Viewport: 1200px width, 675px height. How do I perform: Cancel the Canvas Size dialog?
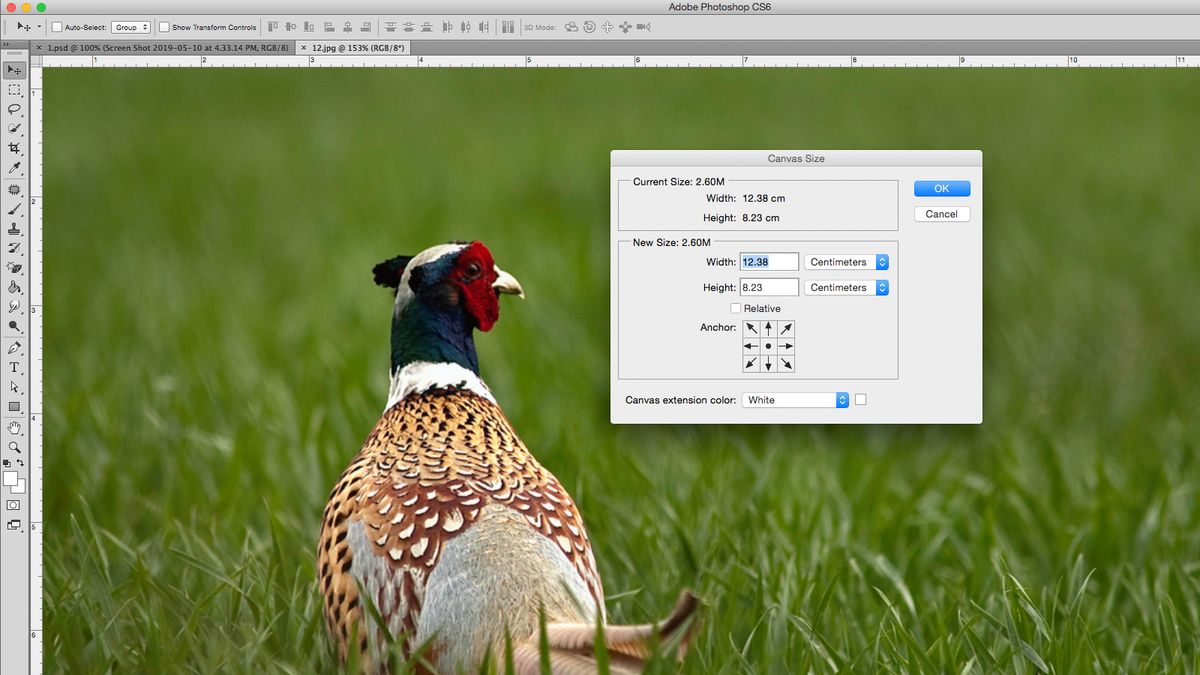(x=941, y=213)
